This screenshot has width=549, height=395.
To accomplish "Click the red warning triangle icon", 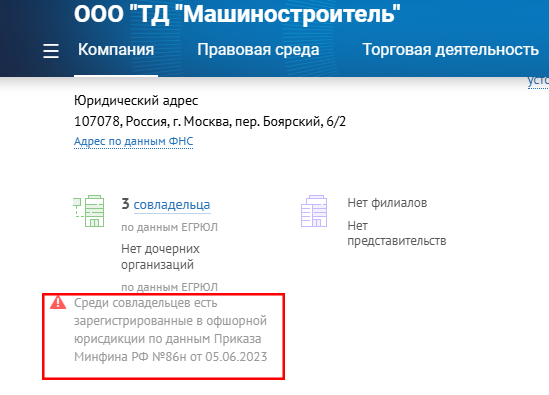I will tap(58, 302).
